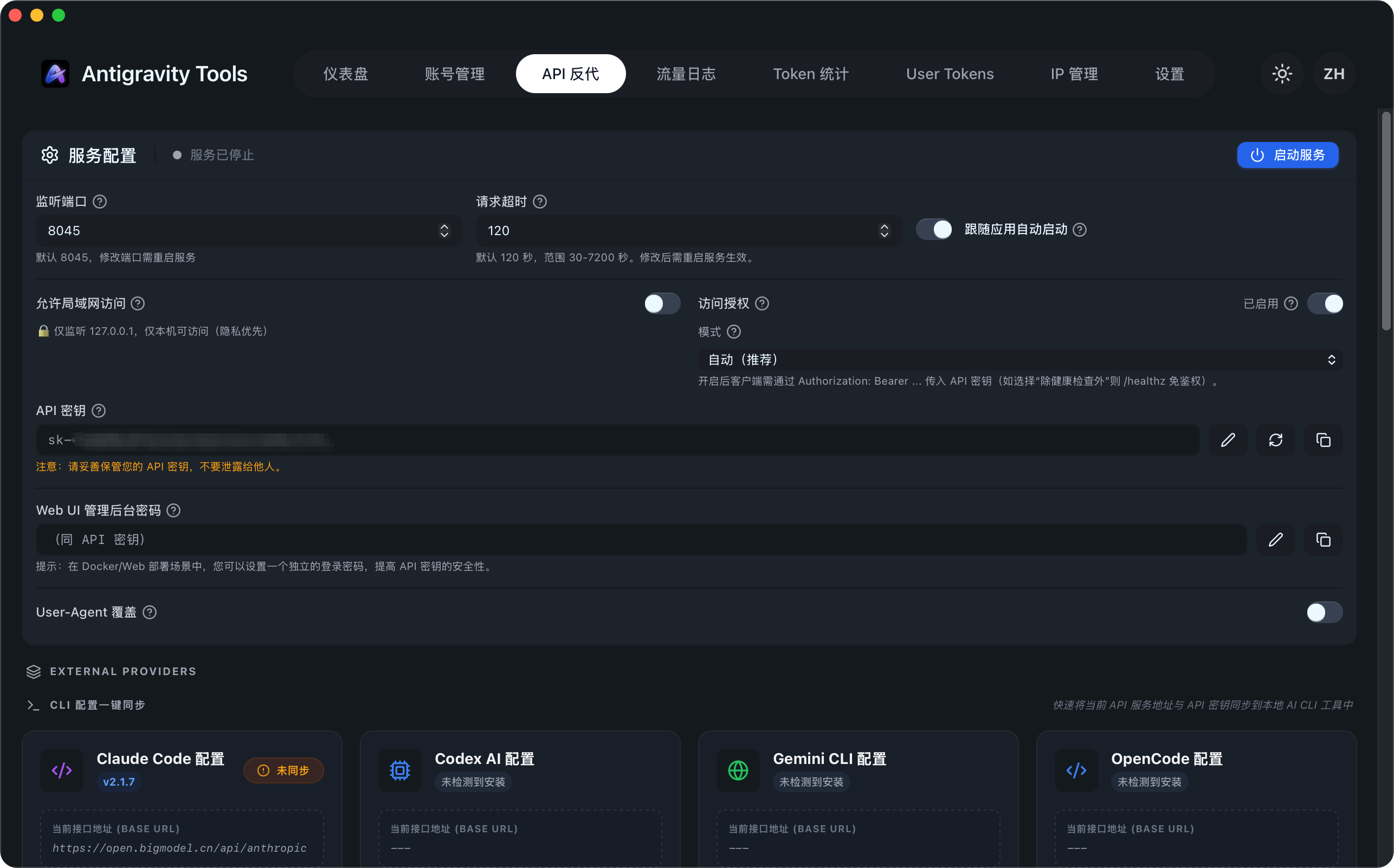
Task: Click the 监听端口 stepper arrows
Action: (444, 231)
